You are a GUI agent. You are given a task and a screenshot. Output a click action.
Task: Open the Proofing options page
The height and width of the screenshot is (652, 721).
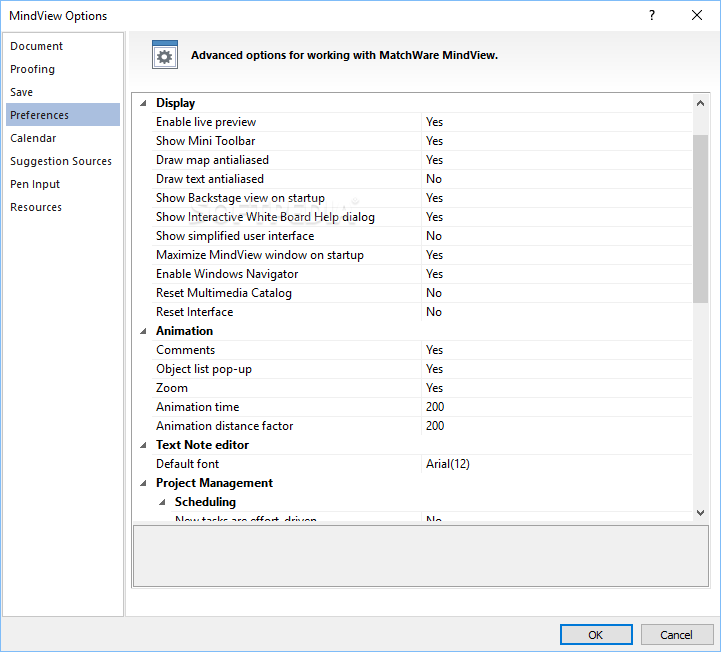[x=63, y=69]
